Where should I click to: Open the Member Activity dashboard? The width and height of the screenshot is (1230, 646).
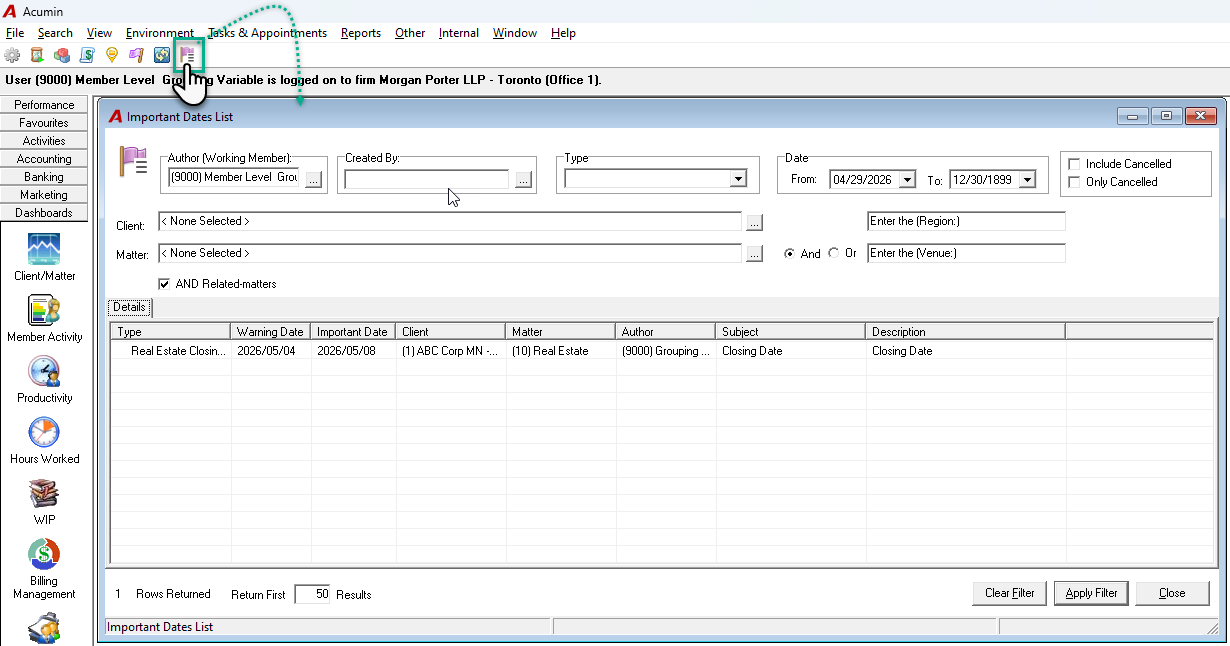click(44, 319)
